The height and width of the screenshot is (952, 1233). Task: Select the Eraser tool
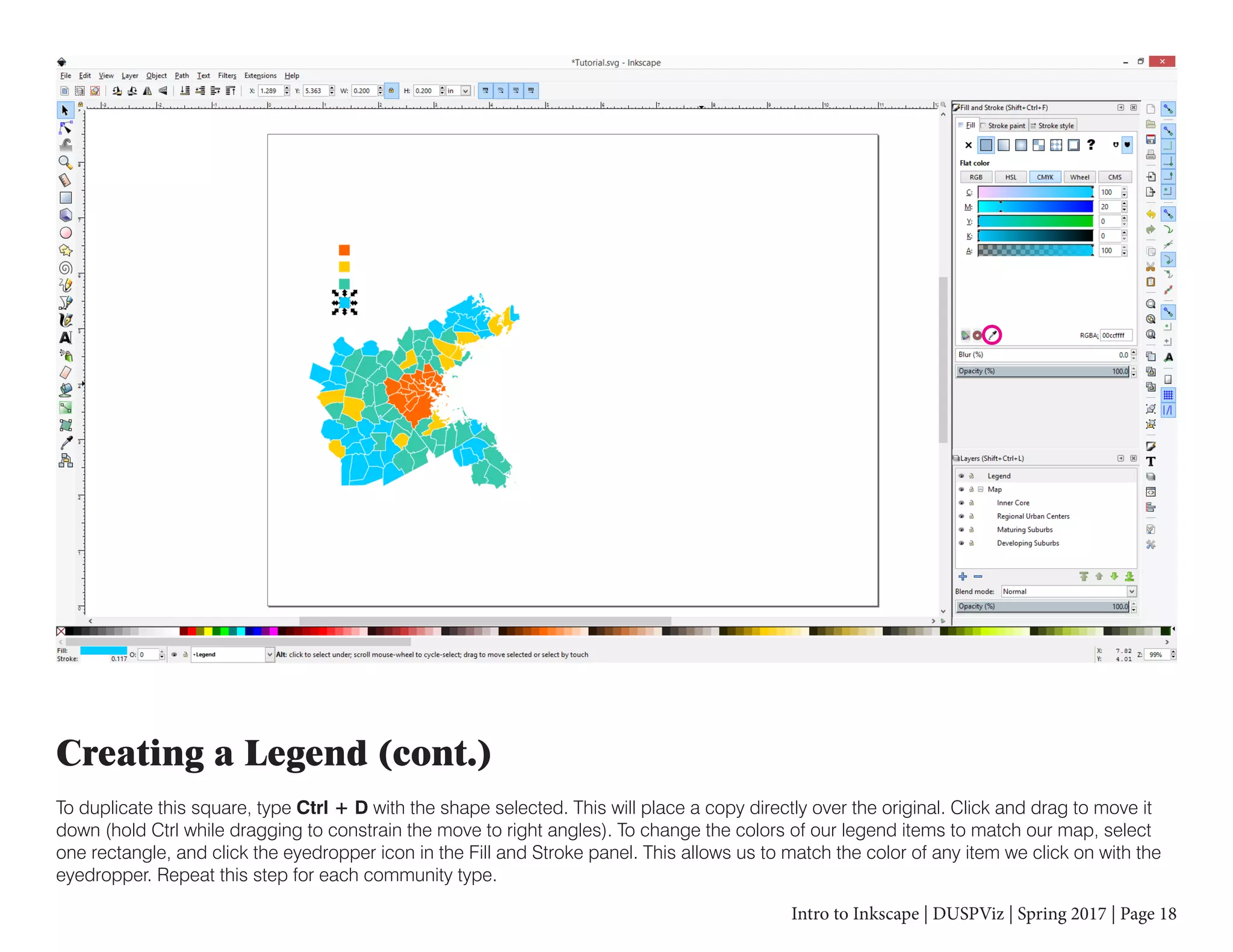66,372
